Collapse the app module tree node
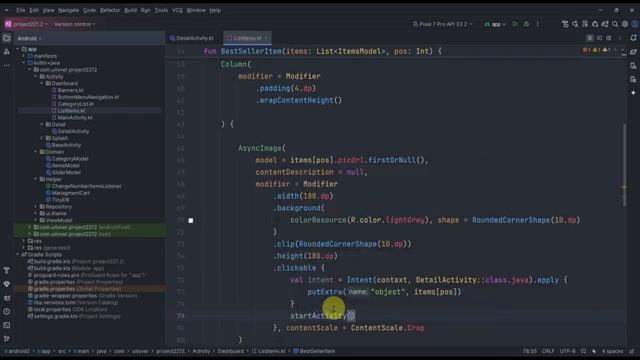 pos(18,49)
